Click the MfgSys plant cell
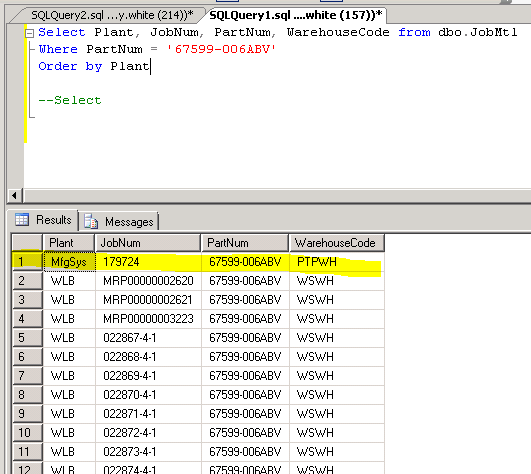Viewport: 531px width, 474px height. (x=69, y=262)
